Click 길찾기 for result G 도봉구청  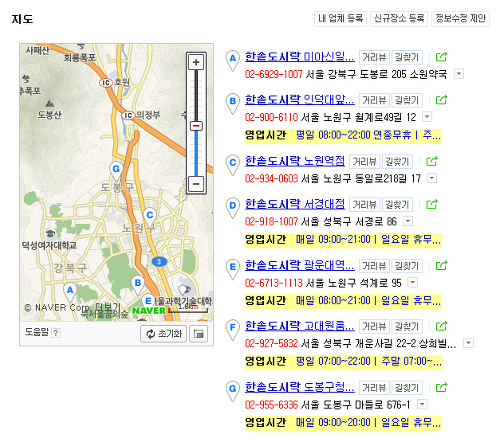[407, 388]
